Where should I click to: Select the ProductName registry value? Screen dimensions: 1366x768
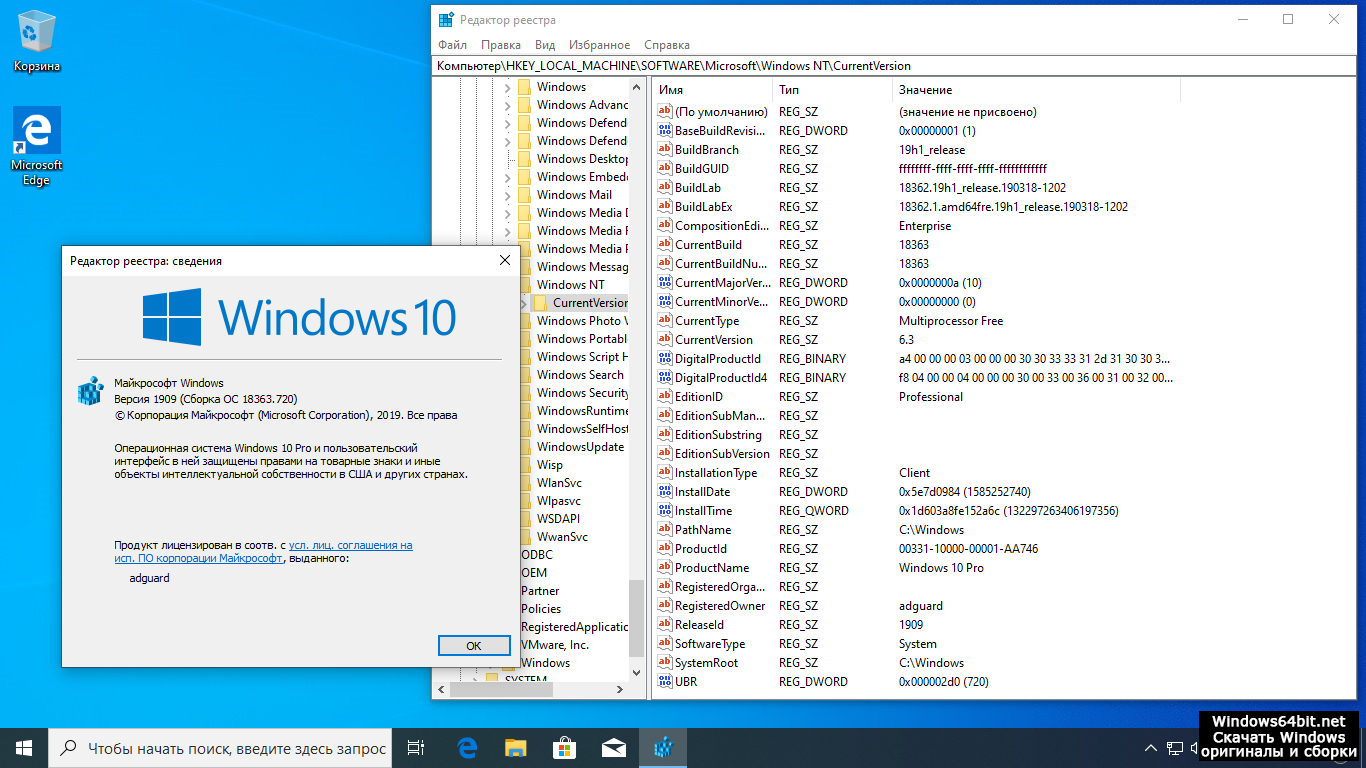click(711, 568)
